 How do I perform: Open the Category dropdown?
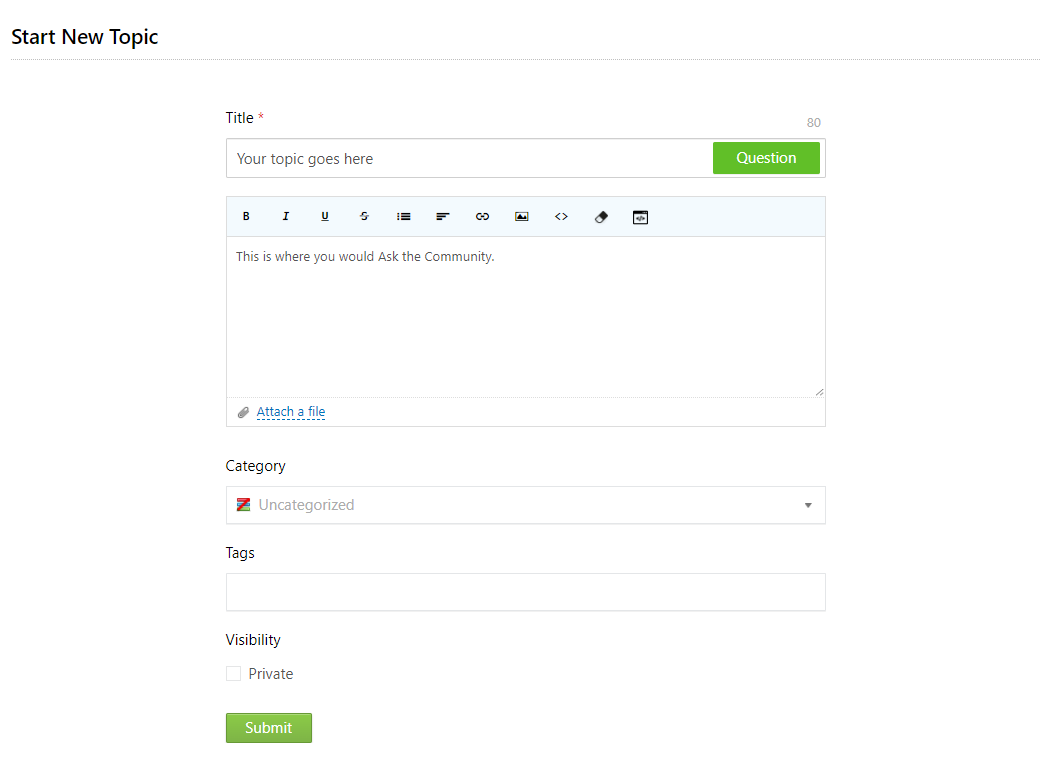tap(526, 505)
